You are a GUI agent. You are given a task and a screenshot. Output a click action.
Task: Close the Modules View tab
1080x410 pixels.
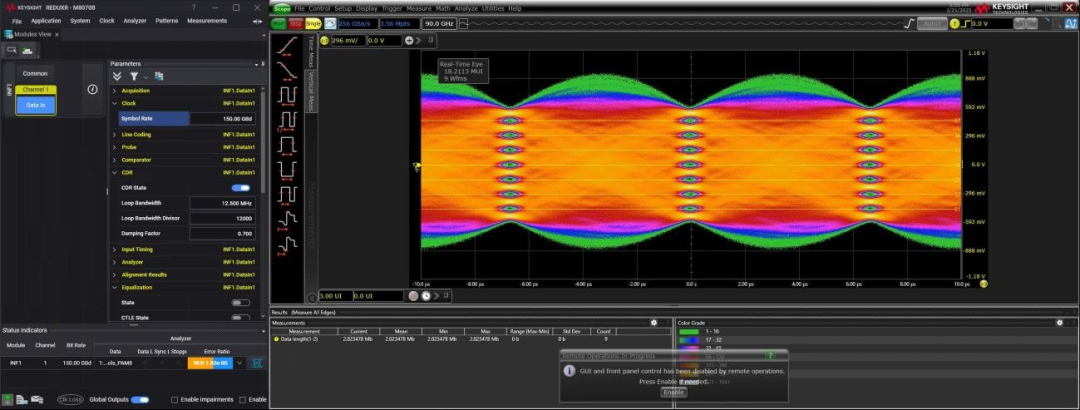click(x=56, y=34)
